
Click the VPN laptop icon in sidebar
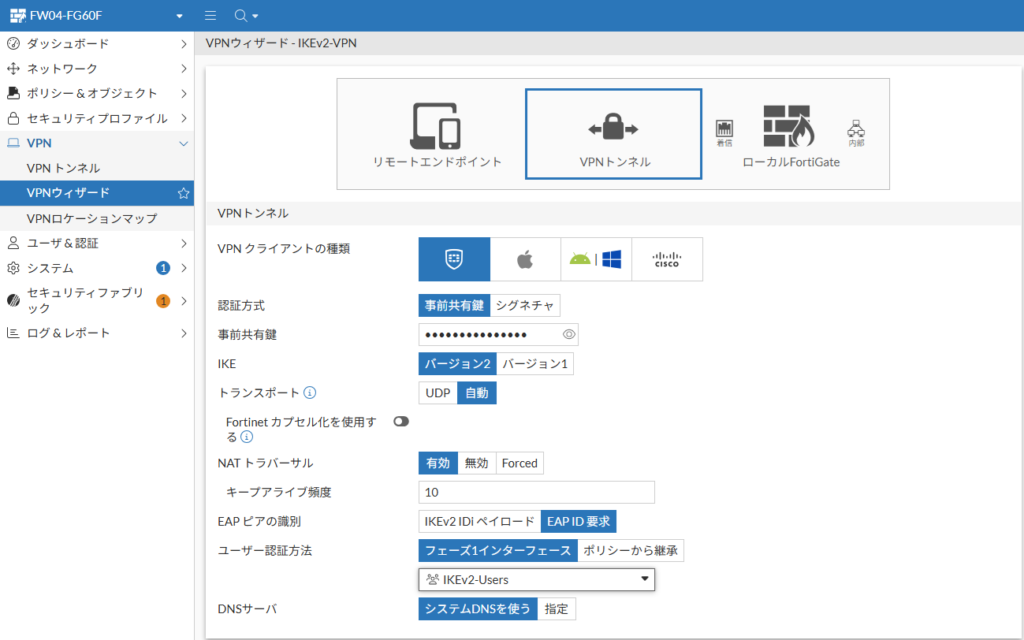point(13,143)
